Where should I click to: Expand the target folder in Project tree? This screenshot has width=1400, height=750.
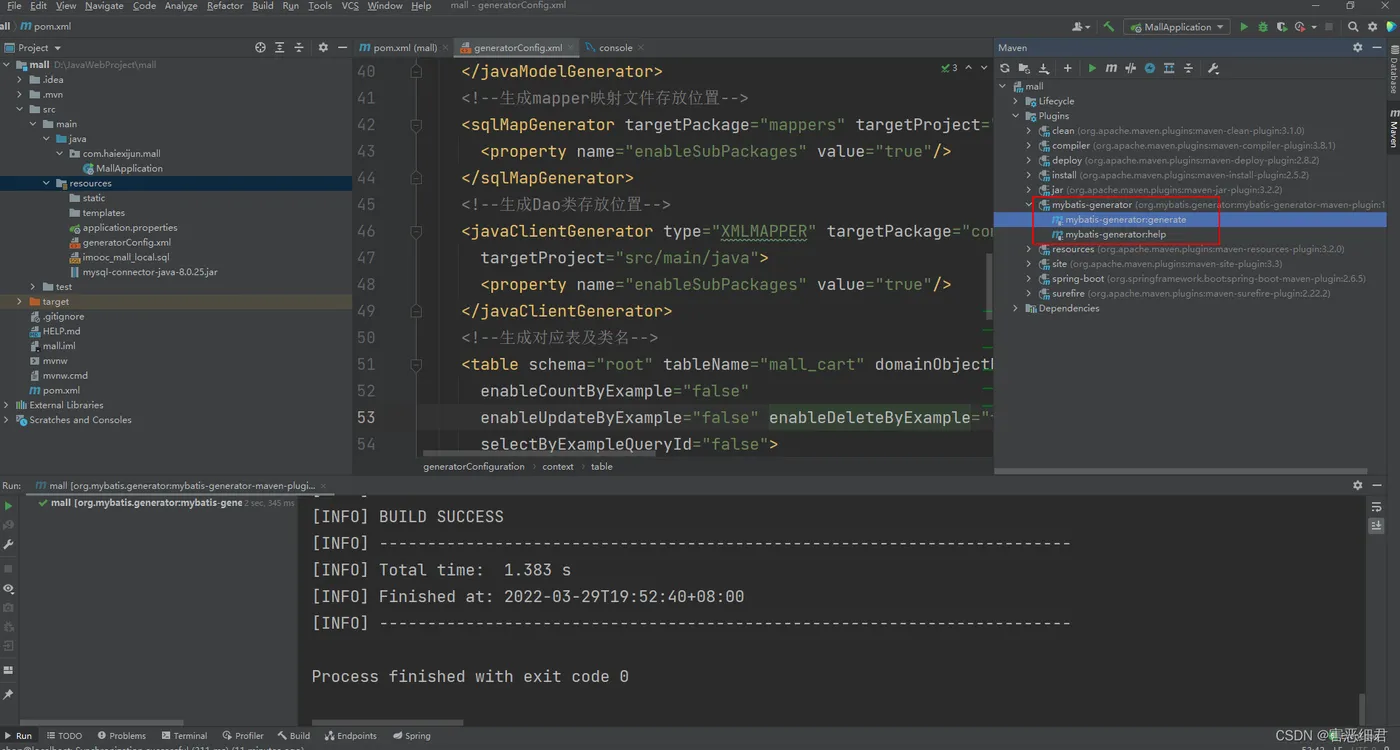pyautogui.click(x=19, y=301)
